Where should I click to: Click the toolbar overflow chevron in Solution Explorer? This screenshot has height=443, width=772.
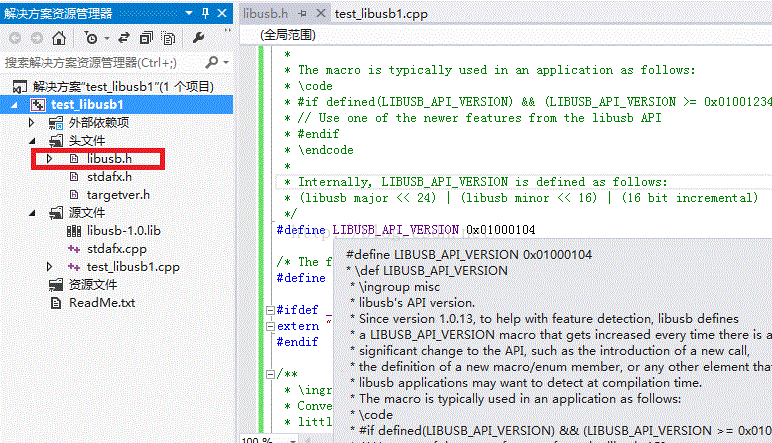coord(227,31)
